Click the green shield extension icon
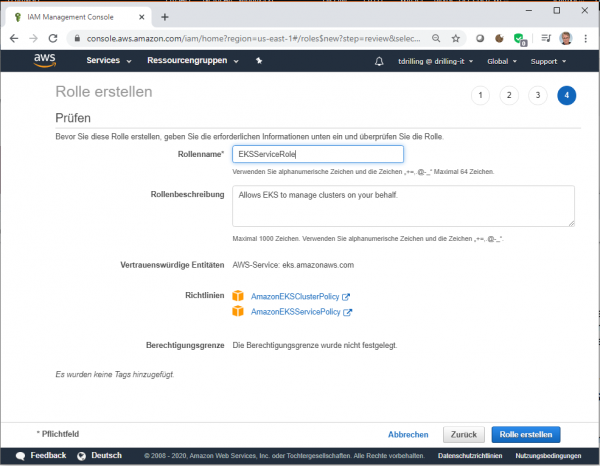 pyautogui.click(x=520, y=39)
